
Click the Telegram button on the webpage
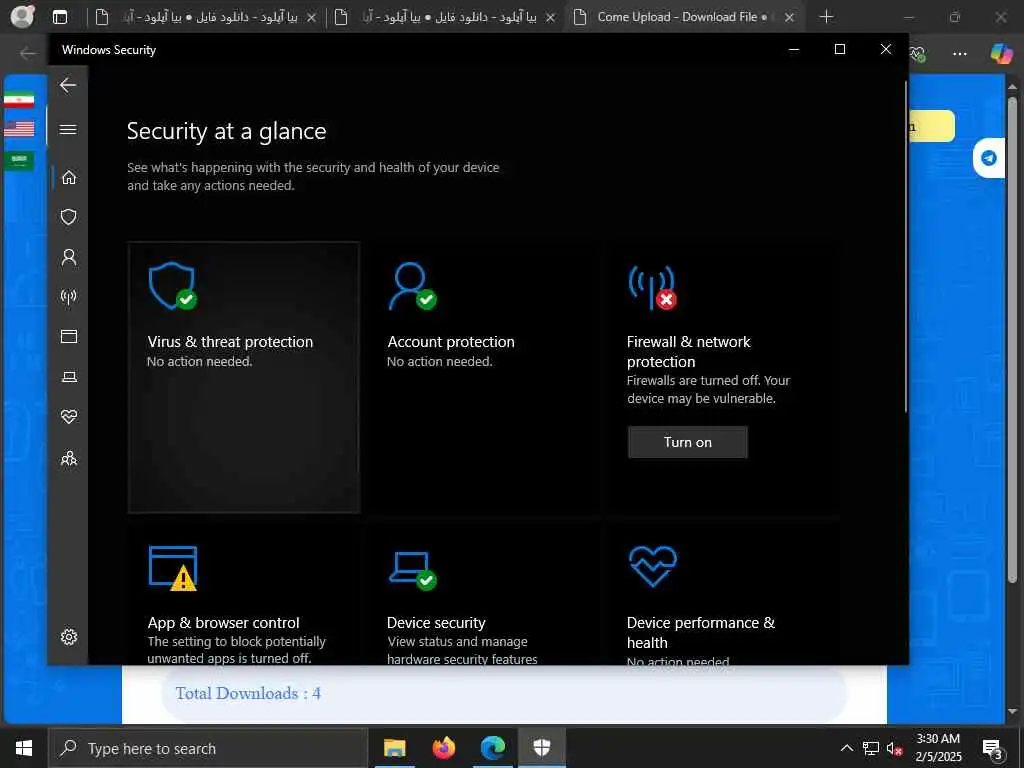click(989, 158)
